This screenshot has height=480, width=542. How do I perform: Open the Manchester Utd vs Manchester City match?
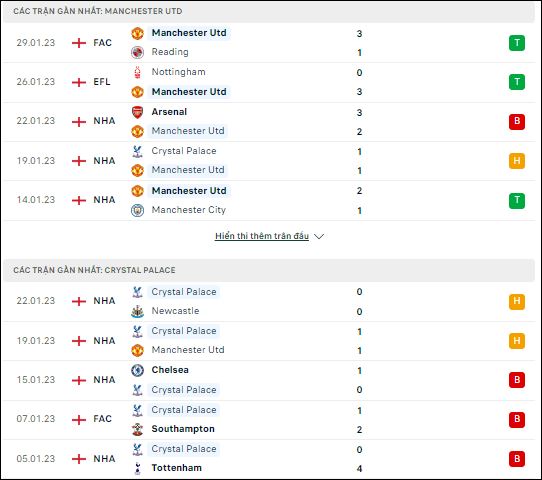tap(269, 200)
